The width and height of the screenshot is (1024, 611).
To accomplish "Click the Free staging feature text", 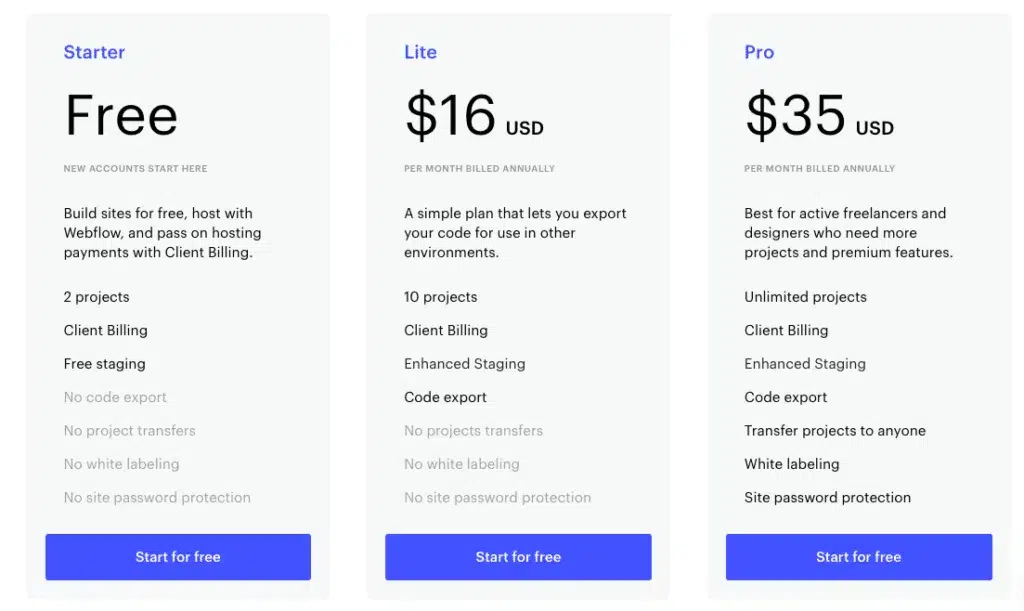I will pyautogui.click(x=104, y=364).
